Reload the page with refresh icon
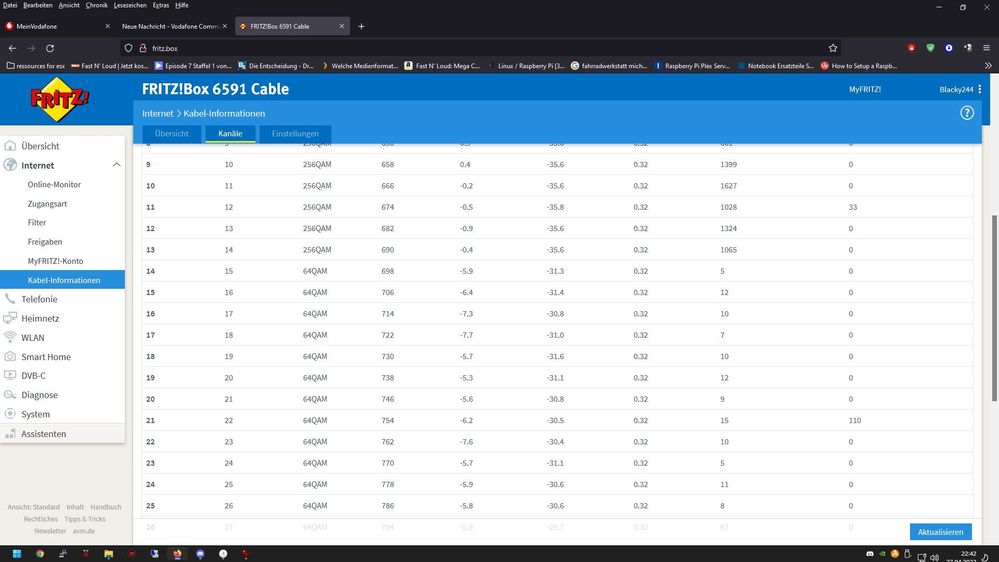The image size is (999, 562). [x=50, y=48]
